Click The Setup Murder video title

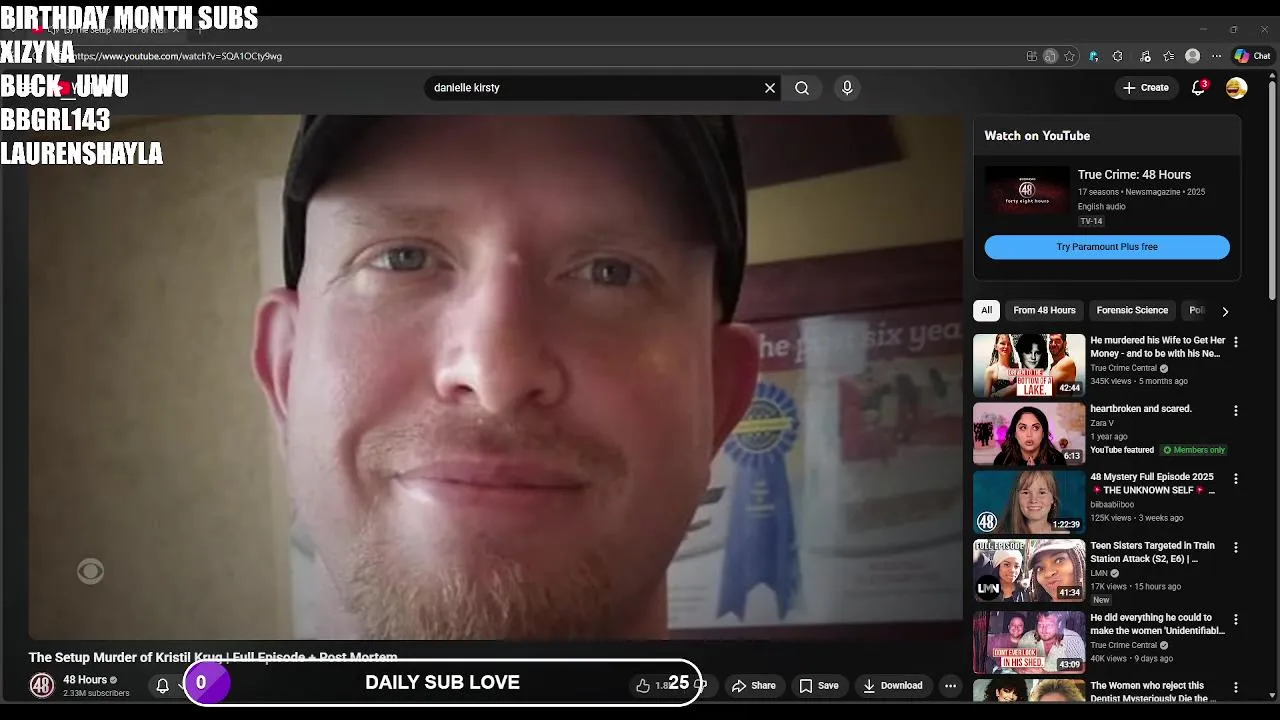coord(213,657)
